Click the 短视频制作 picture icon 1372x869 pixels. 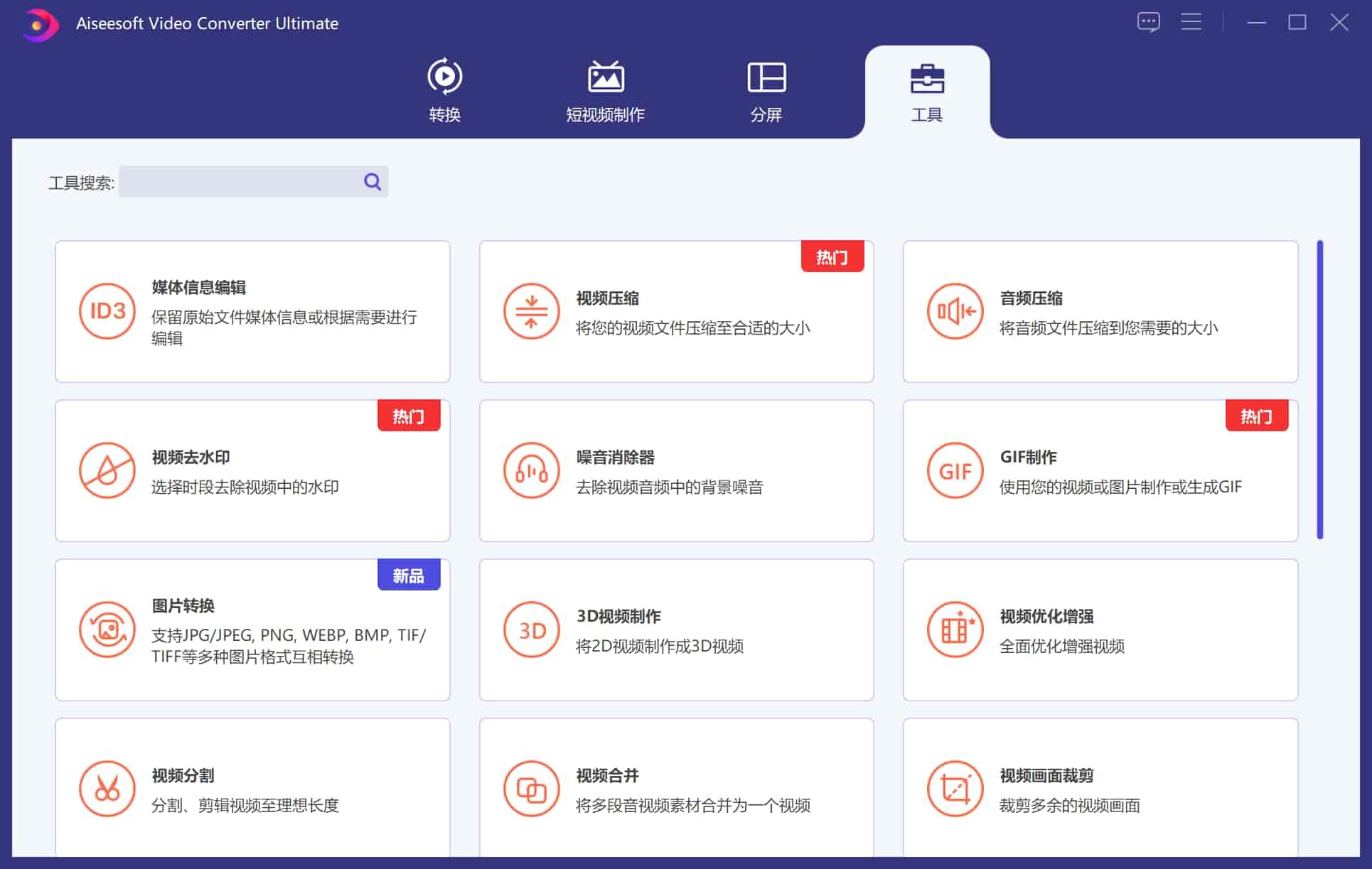(x=606, y=77)
